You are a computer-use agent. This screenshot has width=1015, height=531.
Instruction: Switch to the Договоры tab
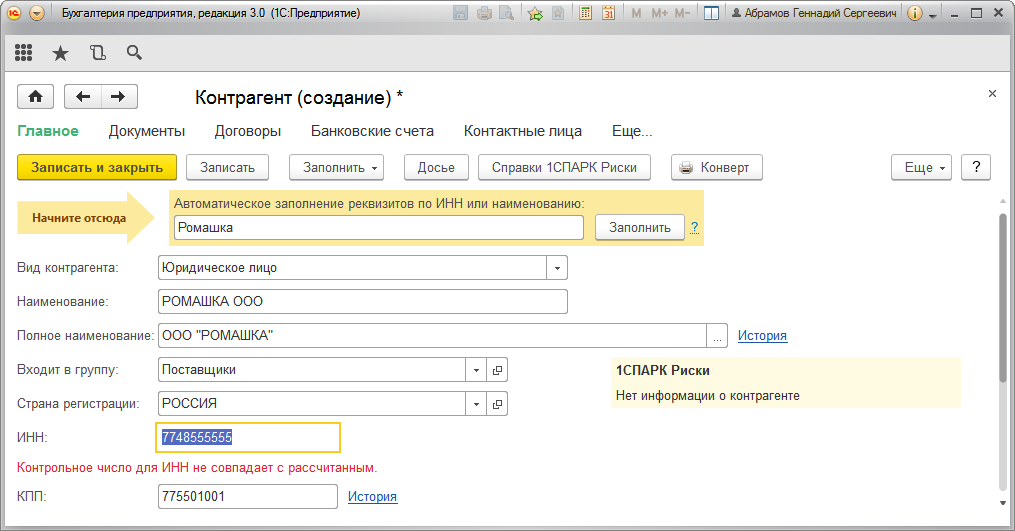(248, 131)
